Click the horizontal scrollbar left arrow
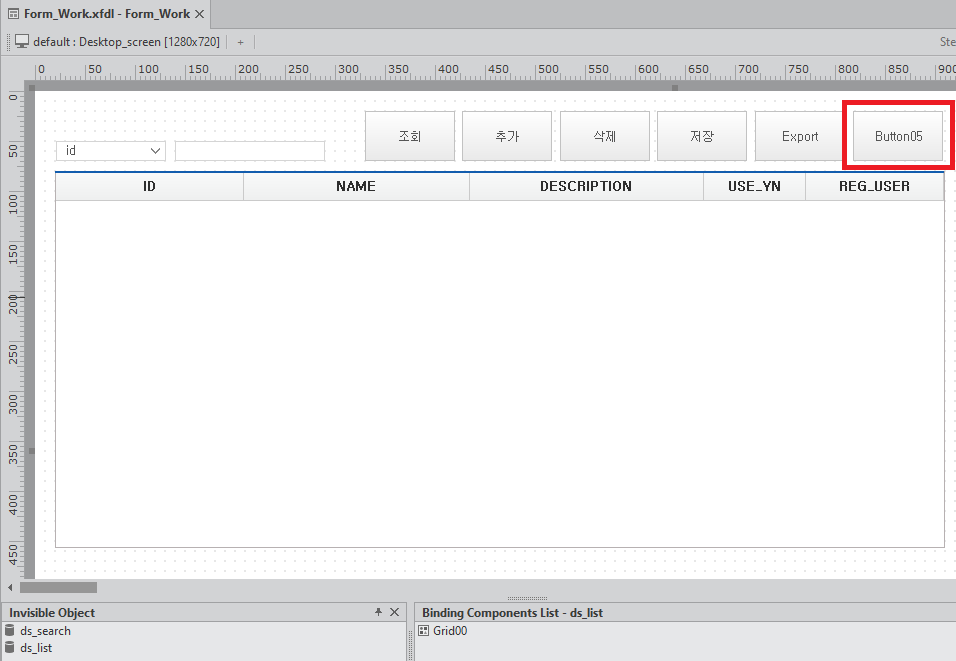956x661 pixels. point(10,588)
